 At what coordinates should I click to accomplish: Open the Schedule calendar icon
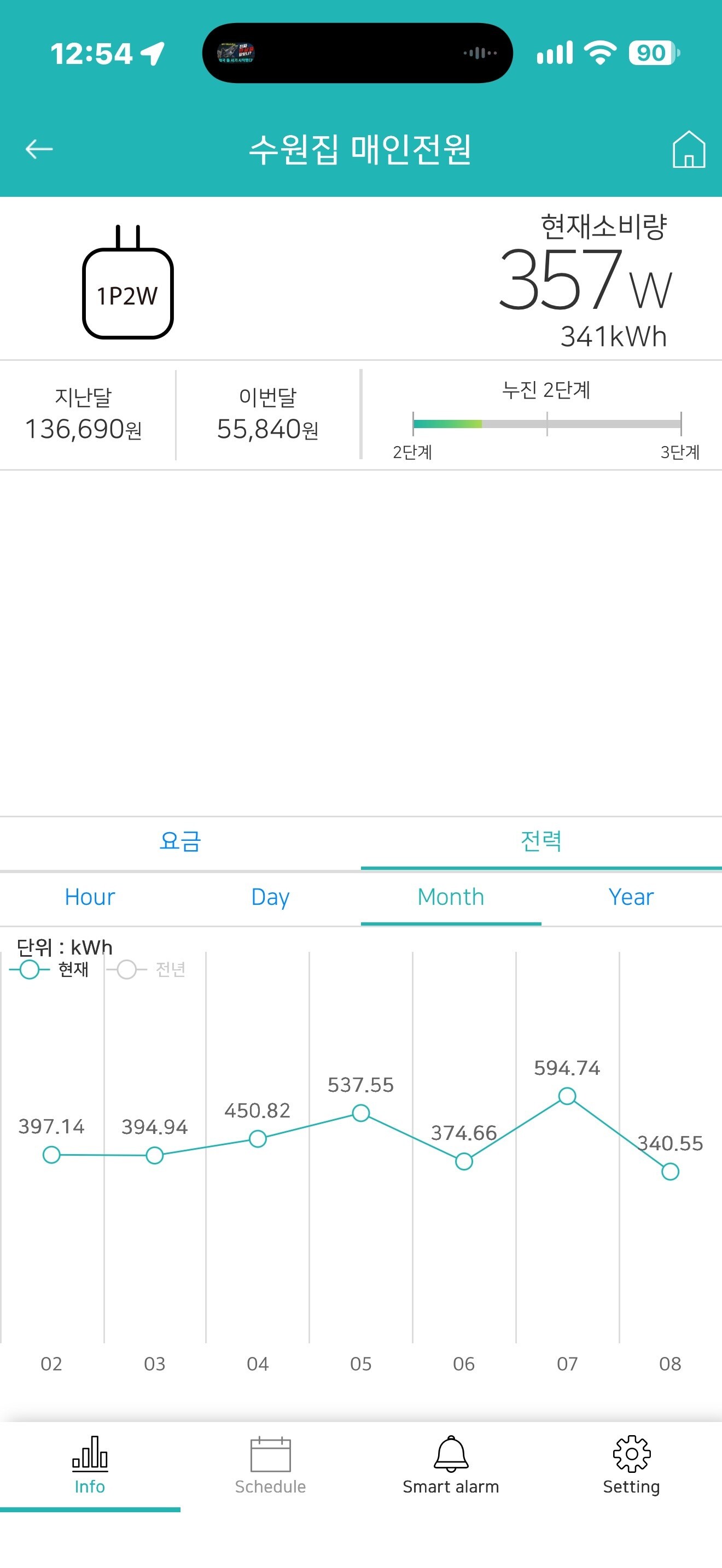(270, 1454)
